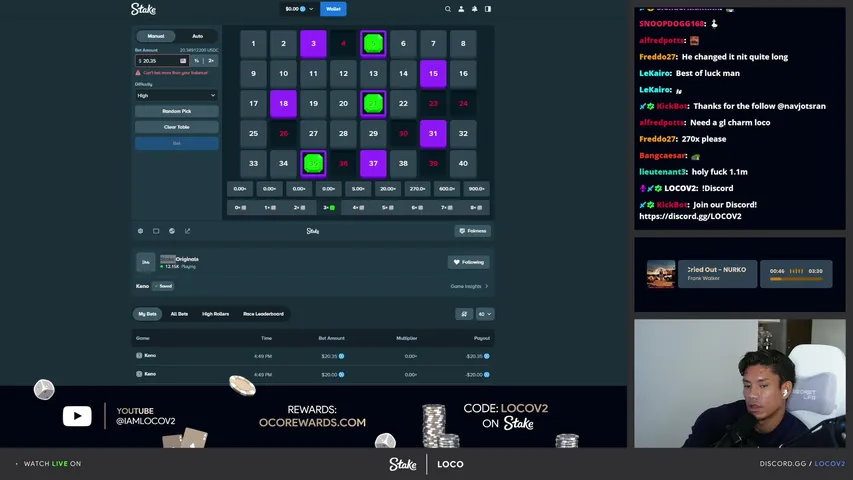Click the warning triangle beside balance error
853x480 pixels.
tap(138, 72)
